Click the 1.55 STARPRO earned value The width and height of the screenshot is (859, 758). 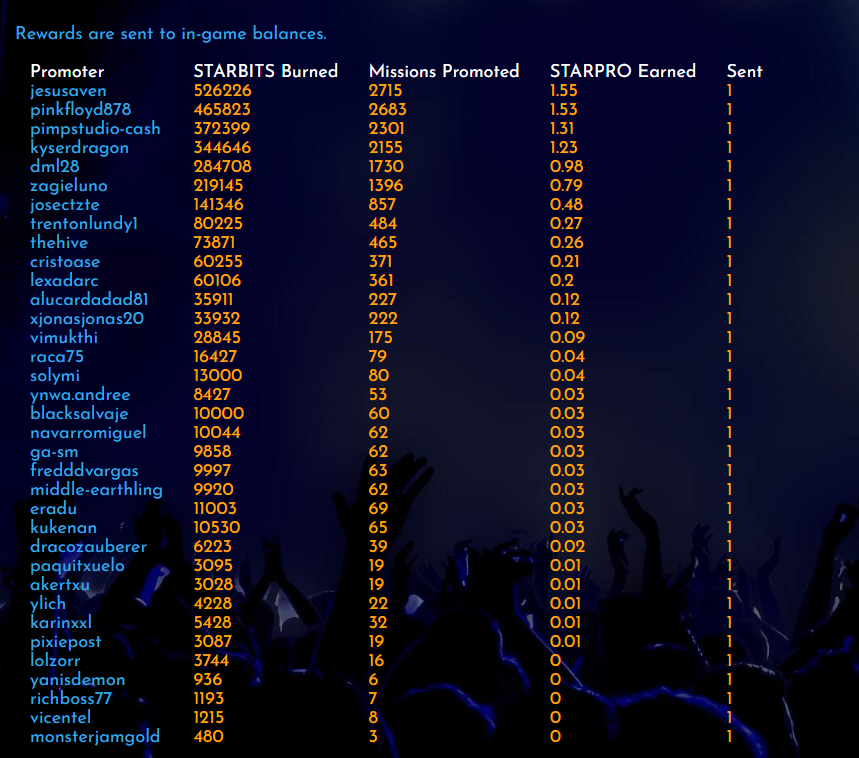564,91
